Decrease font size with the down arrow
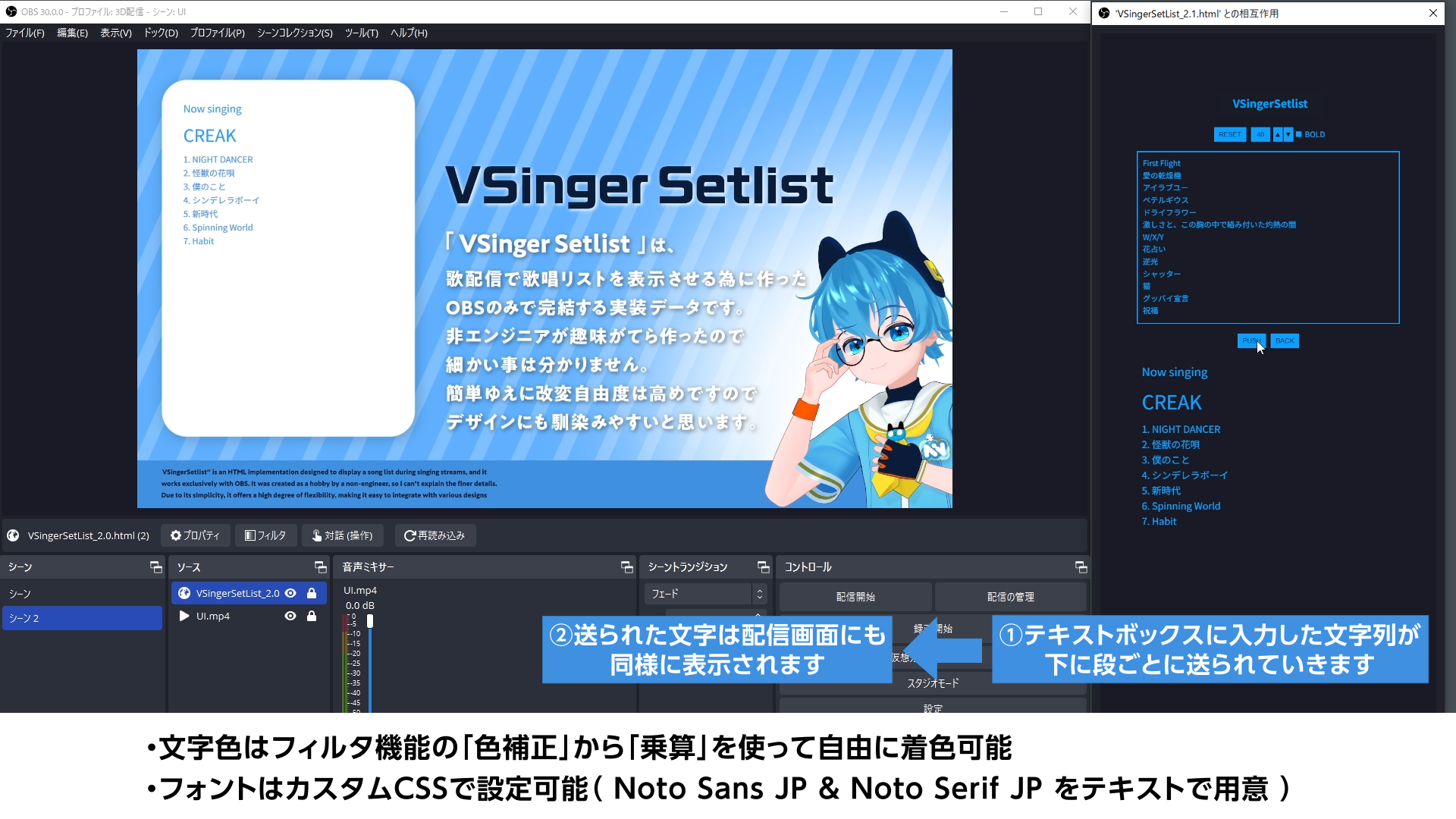This screenshot has height=819, width=1456. click(x=1288, y=134)
